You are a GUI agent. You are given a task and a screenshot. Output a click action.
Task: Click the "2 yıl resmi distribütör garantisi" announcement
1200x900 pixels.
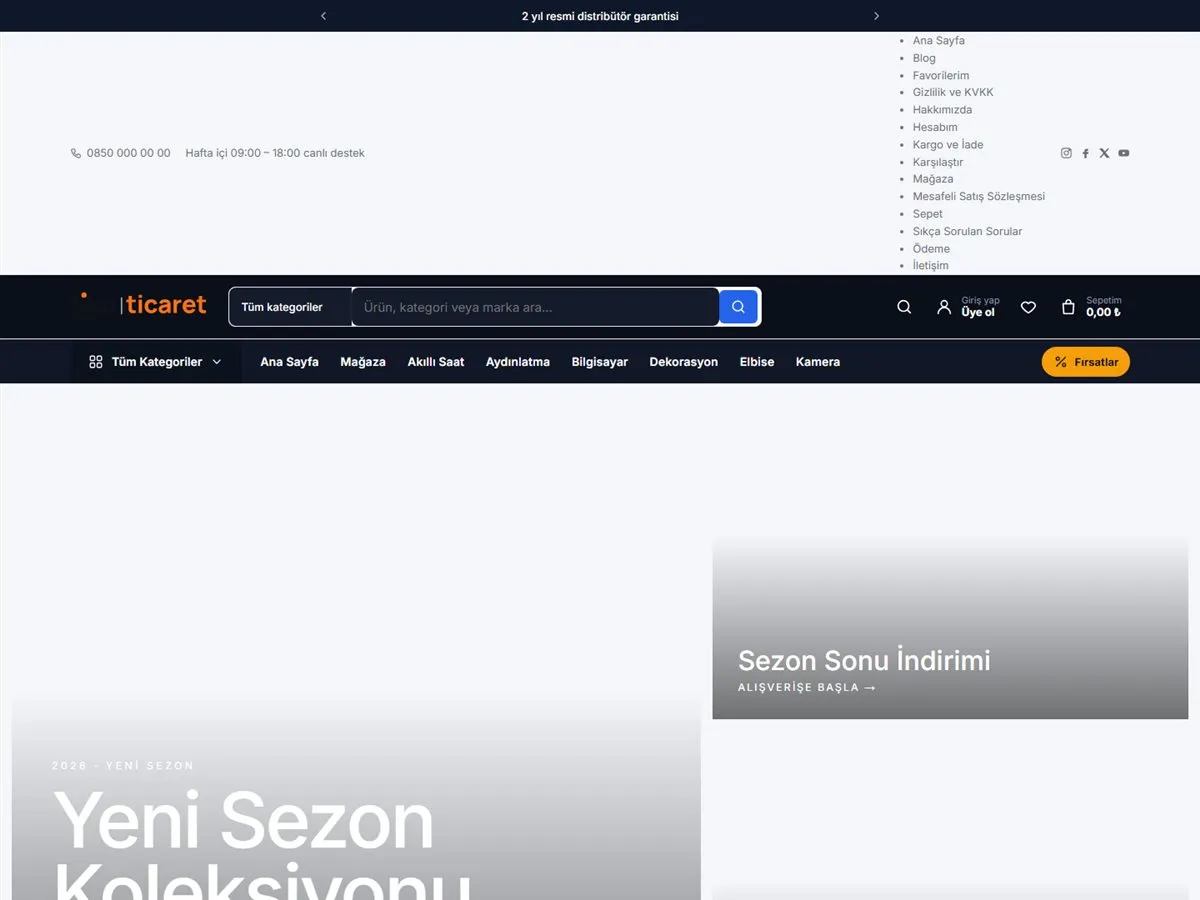[x=600, y=16]
